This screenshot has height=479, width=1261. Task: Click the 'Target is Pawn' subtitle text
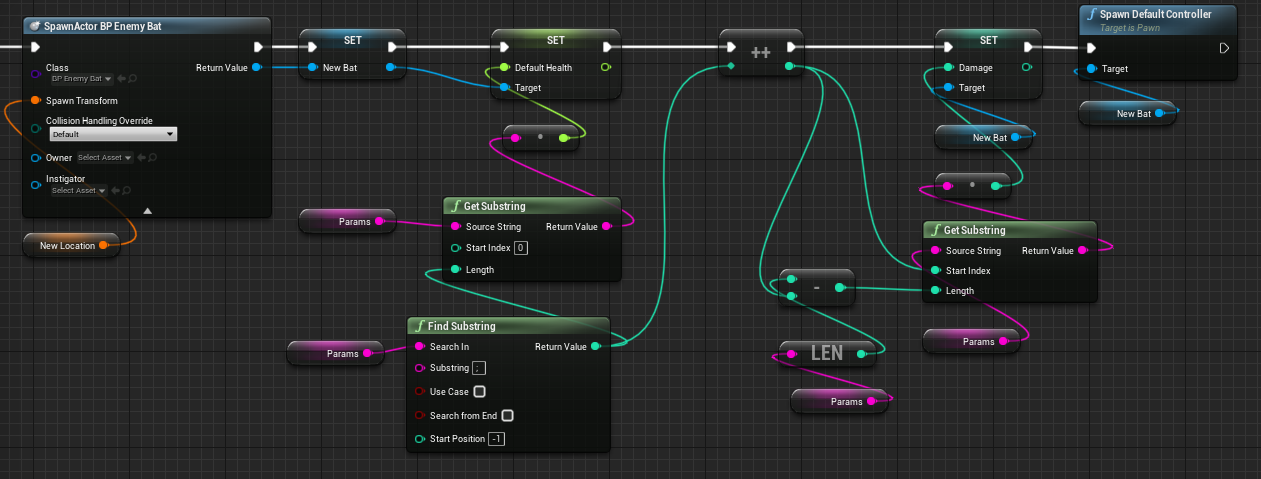1130,28
